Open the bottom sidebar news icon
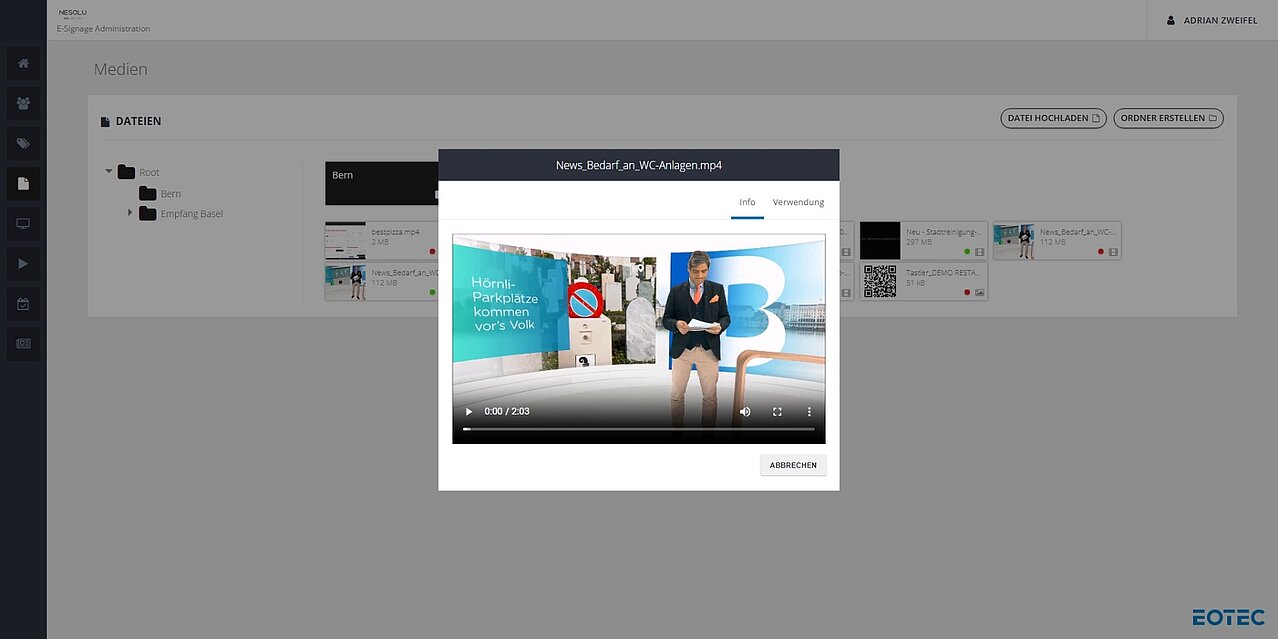The height and width of the screenshot is (639, 1278). [23, 344]
